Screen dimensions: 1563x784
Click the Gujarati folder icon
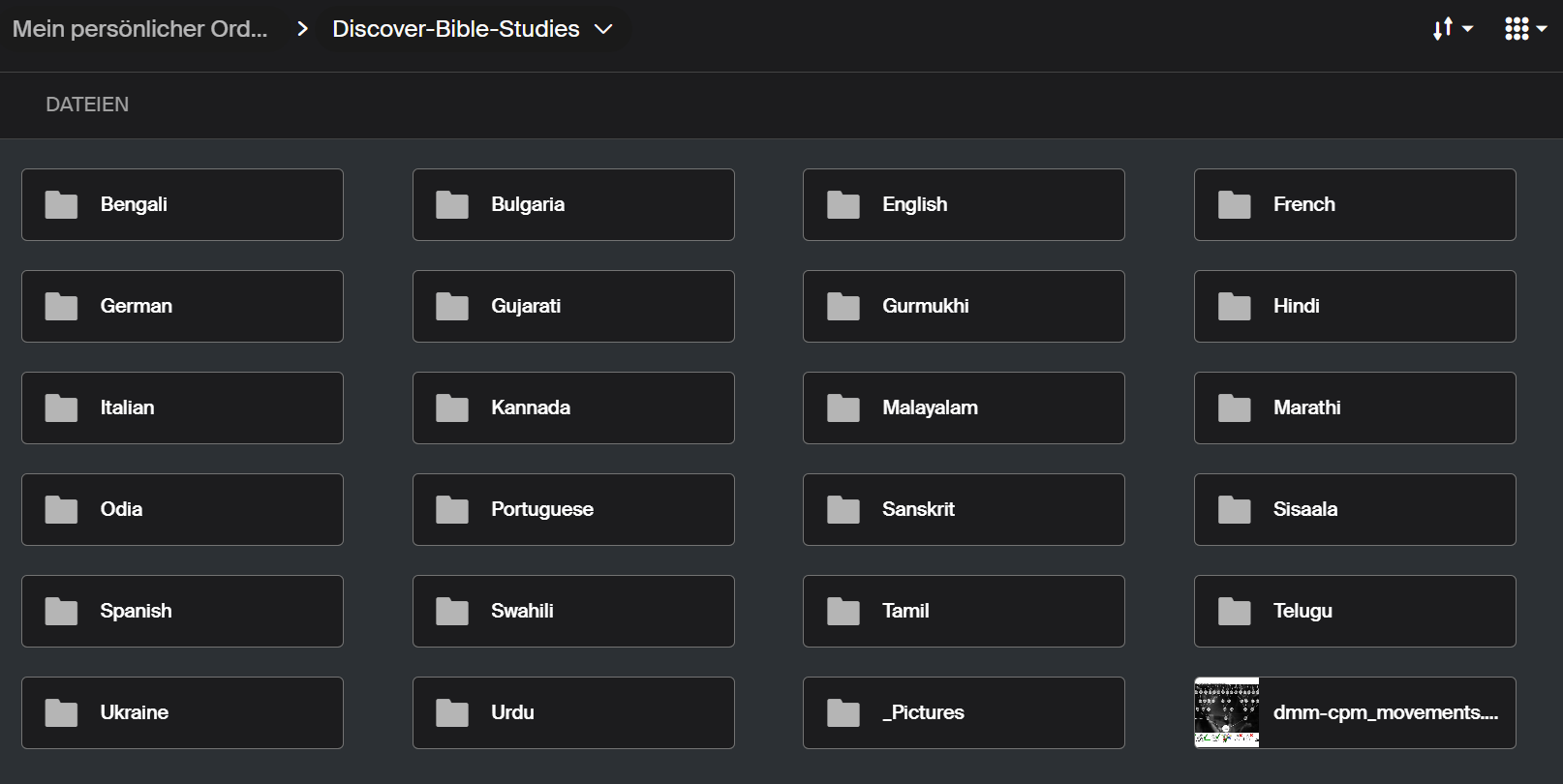(x=452, y=306)
